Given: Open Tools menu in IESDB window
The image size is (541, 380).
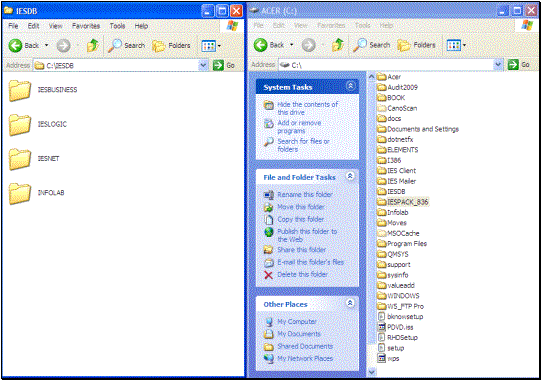Looking at the screenshot, I should pos(117,26).
